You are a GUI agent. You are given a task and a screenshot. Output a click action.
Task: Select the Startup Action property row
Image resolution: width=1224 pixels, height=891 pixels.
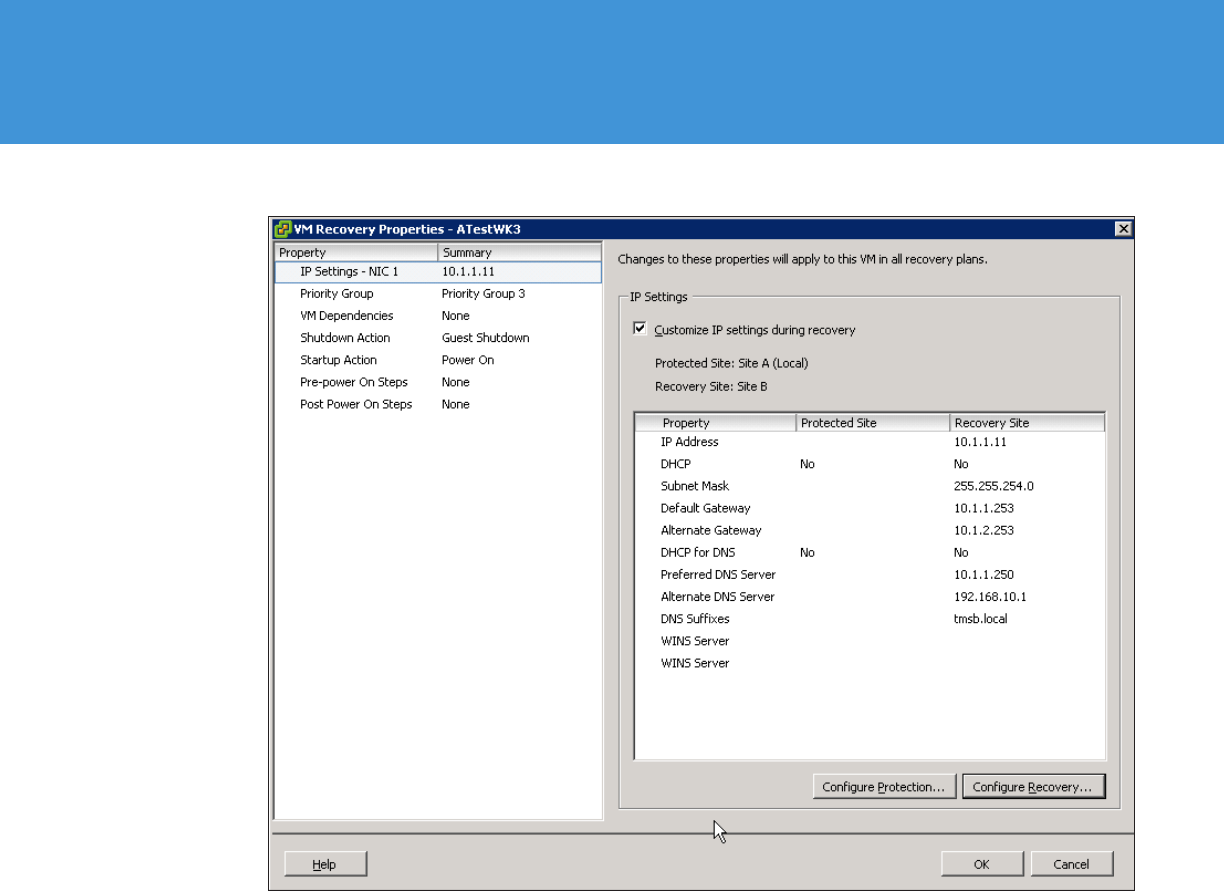438,360
